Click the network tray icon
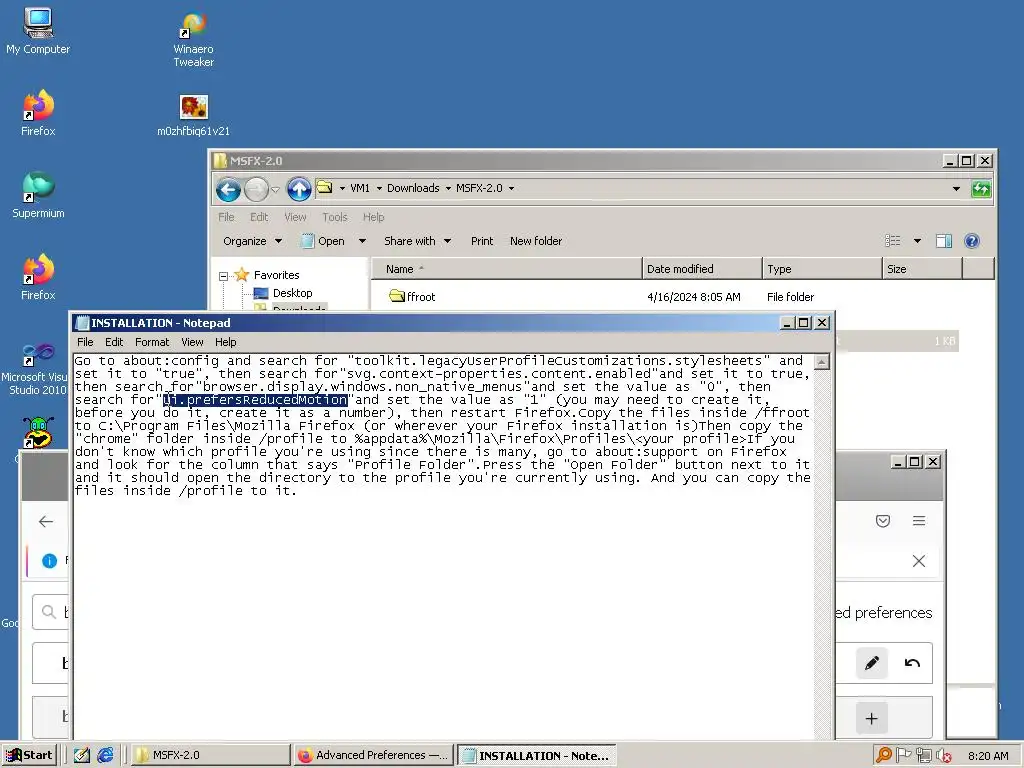Image resolution: width=1024 pixels, height=768 pixels. (923, 755)
